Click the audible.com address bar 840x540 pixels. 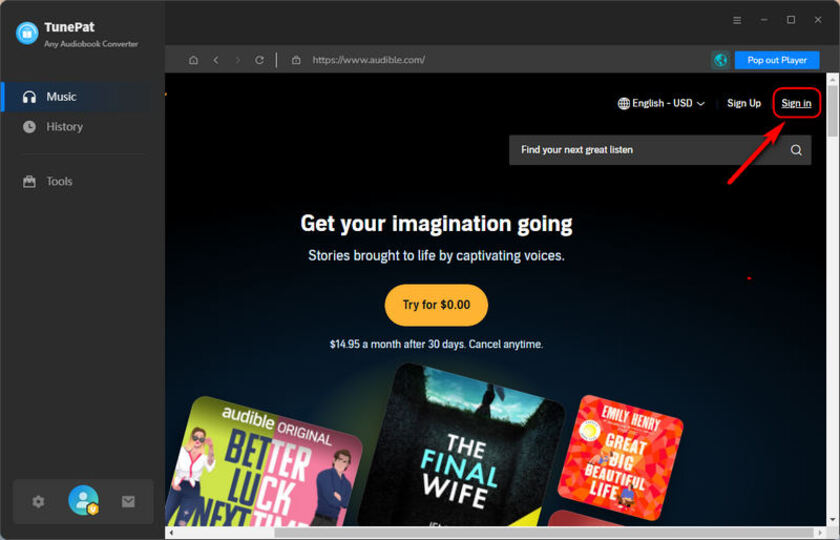369,60
